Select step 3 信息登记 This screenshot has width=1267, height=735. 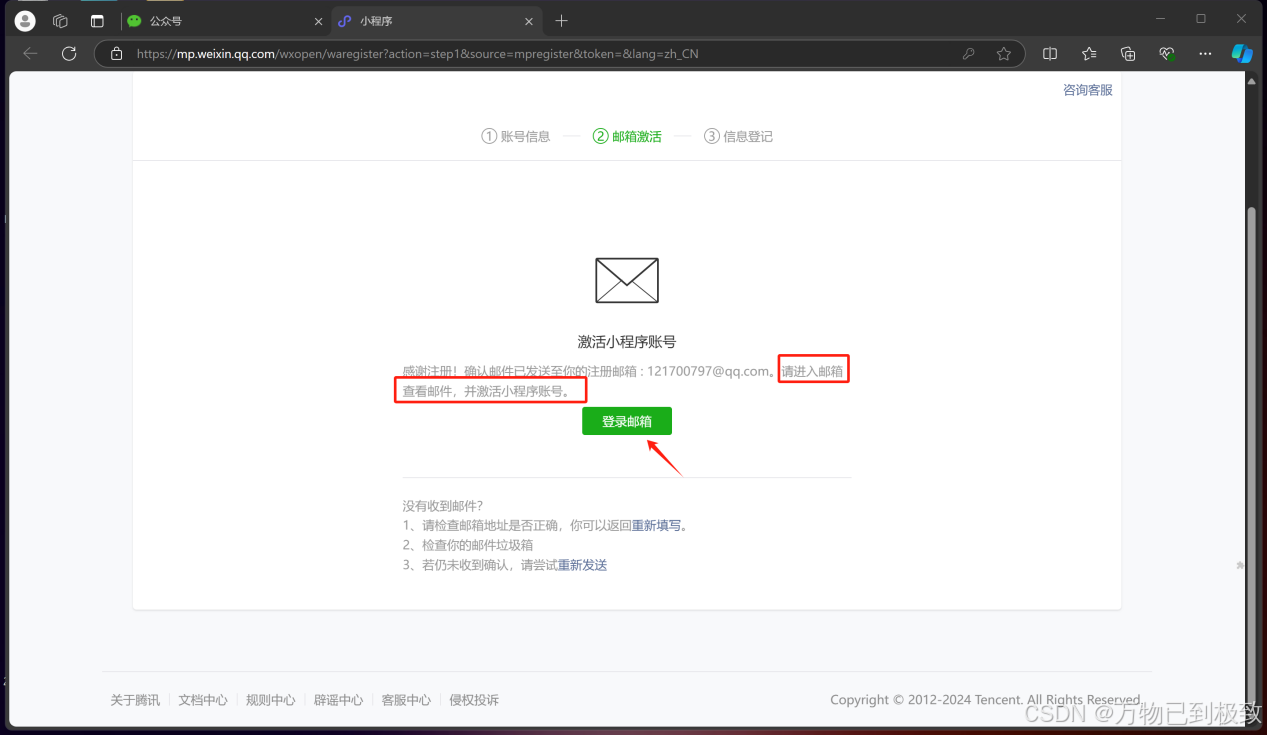[x=738, y=136]
